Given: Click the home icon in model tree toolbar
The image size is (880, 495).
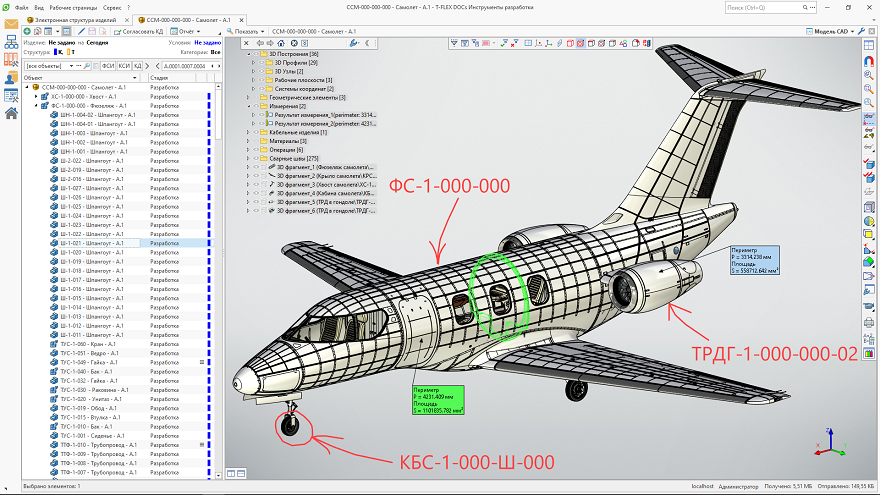Looking at the screenshot, I should (281, 43).
